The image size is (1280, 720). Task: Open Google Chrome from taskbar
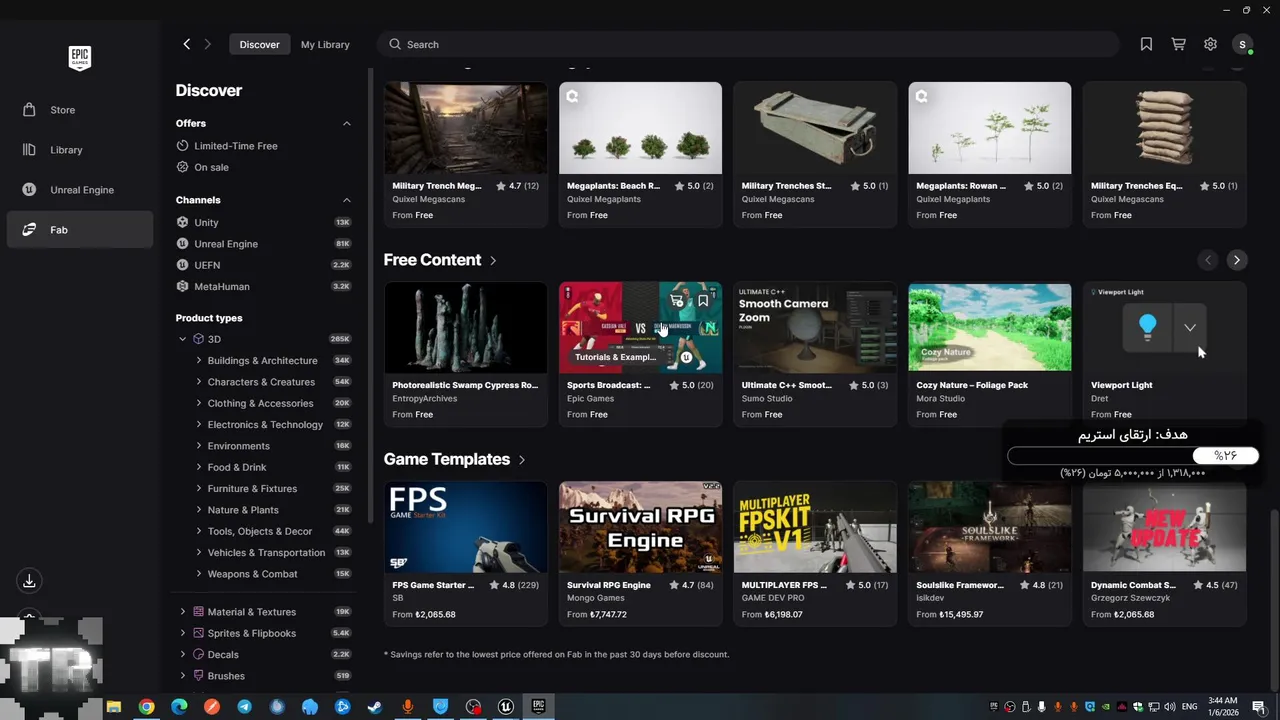pyautogui.click(x=146, y=707)
